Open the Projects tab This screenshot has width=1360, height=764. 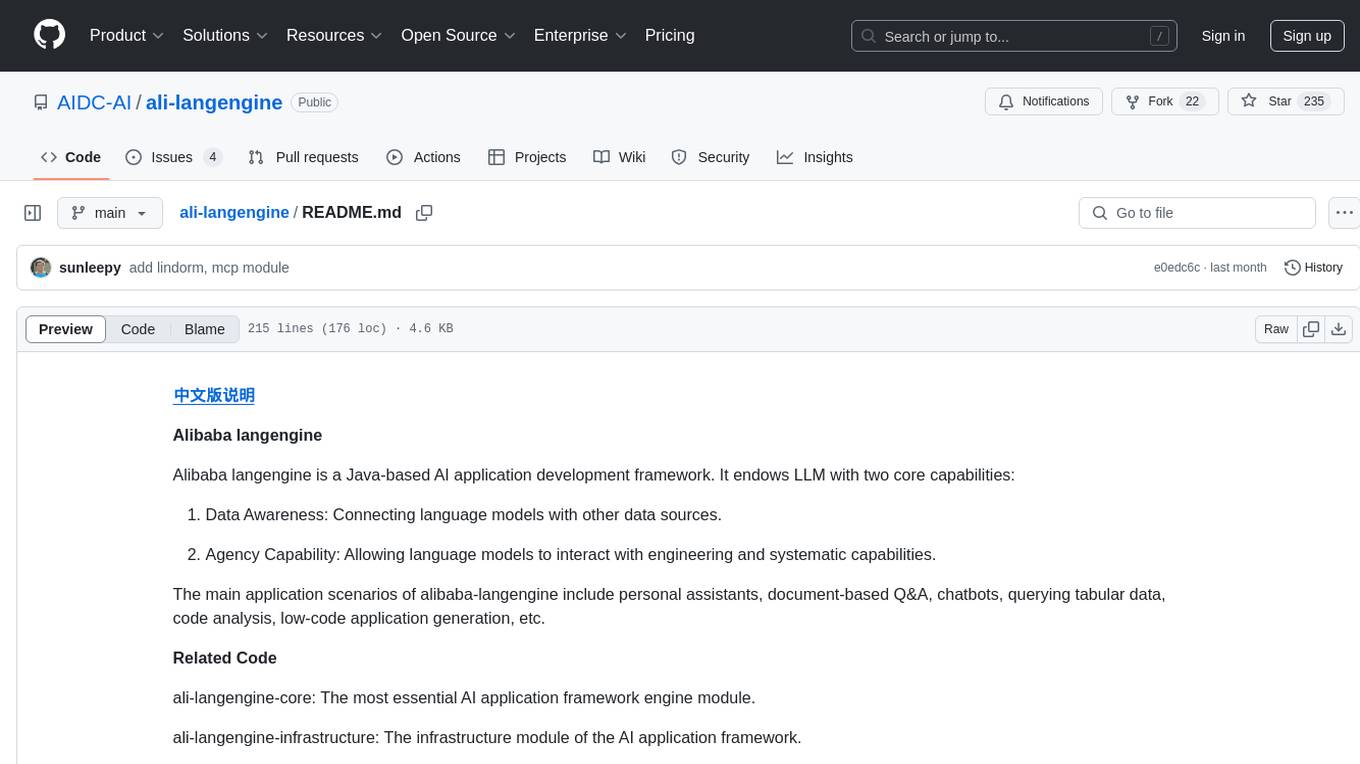point(527,157)
